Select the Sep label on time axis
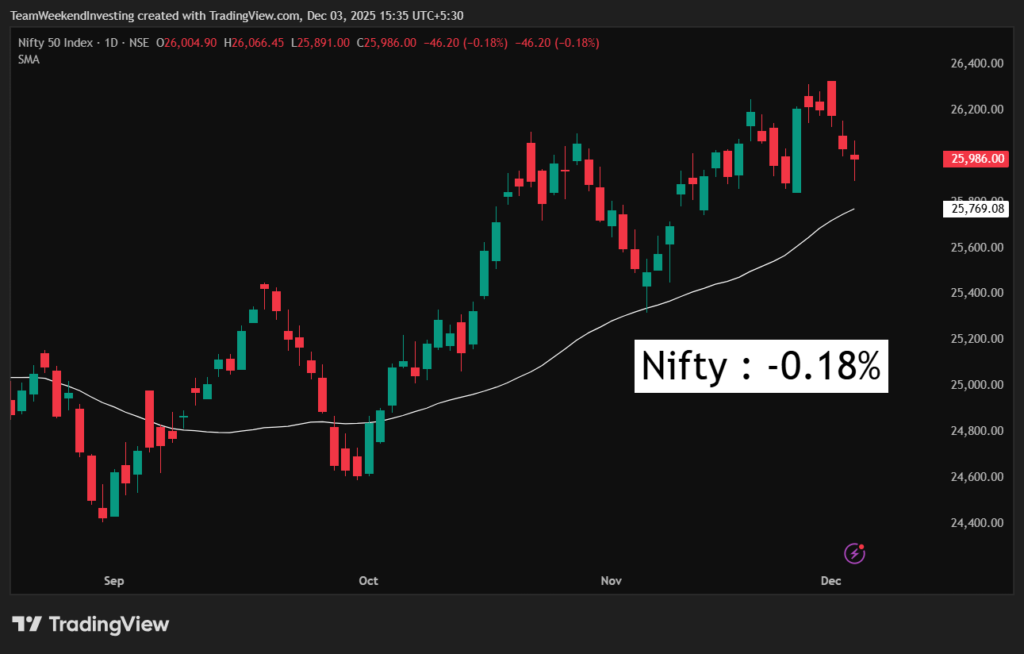The image size is (1024, 654). (113, 580)
